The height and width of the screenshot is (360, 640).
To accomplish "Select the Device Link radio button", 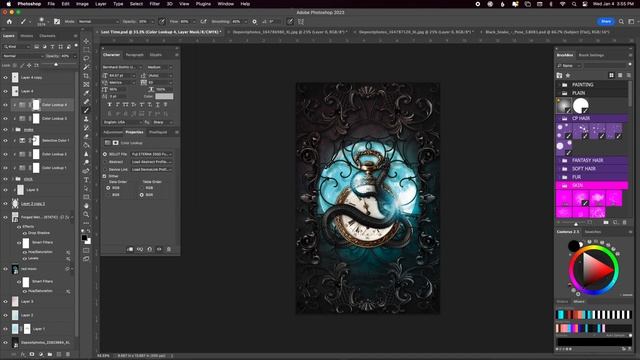I will point(104,169).
